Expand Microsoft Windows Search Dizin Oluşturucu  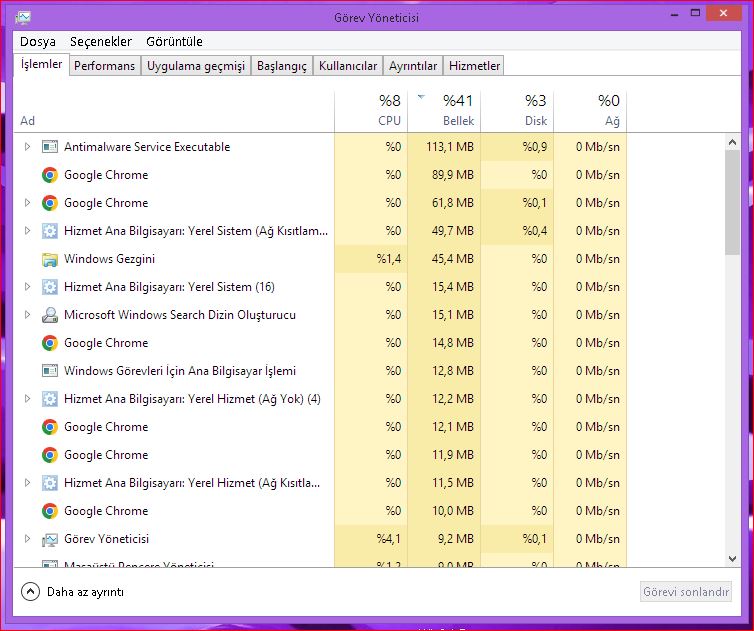click(x=27, y=315)
